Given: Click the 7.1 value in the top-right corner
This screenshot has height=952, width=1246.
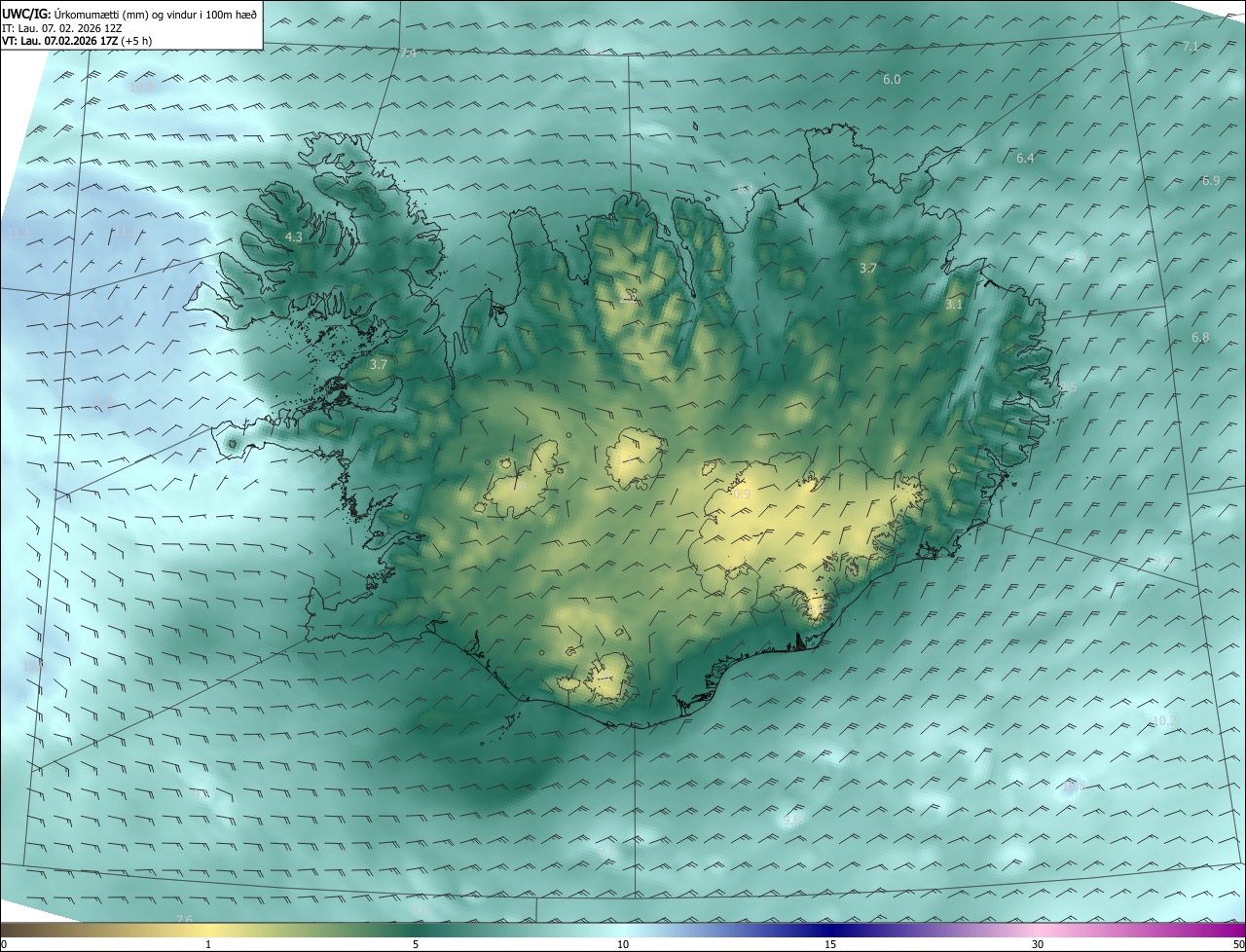Looking at the screenshot, I should (x=1191, y=46).
